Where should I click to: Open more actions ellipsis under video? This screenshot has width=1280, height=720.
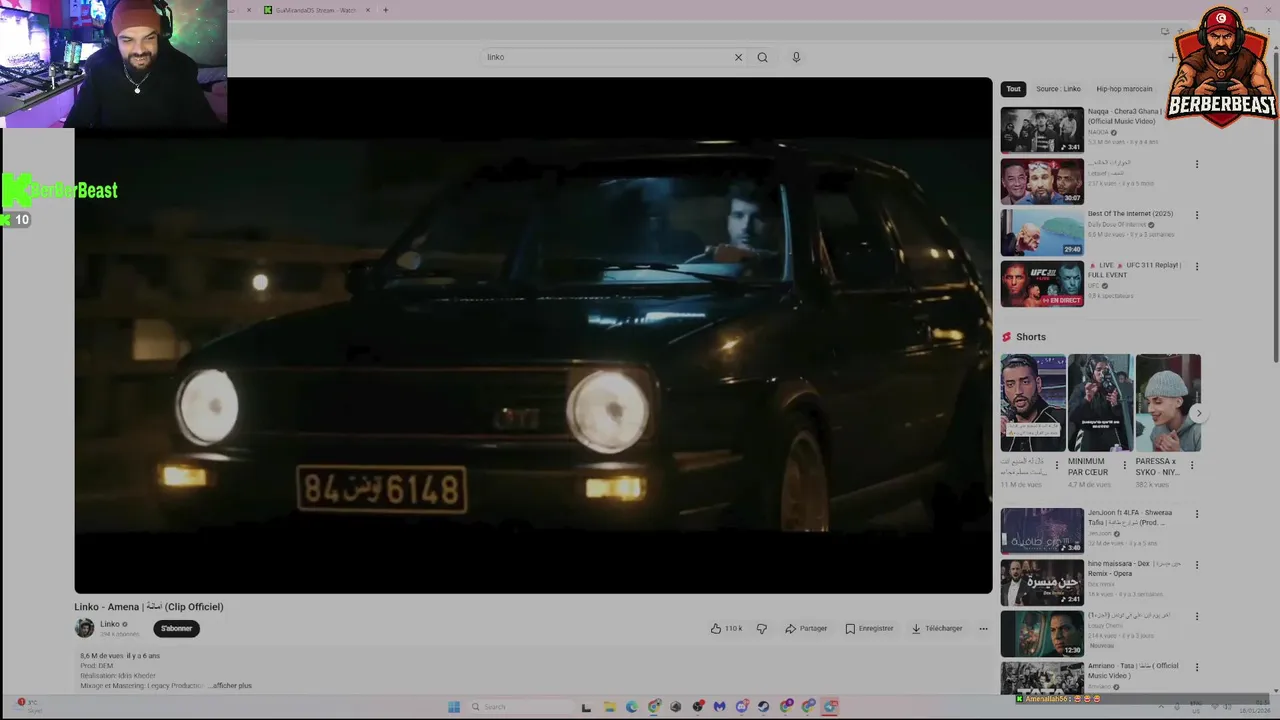(x=983, y=629)
